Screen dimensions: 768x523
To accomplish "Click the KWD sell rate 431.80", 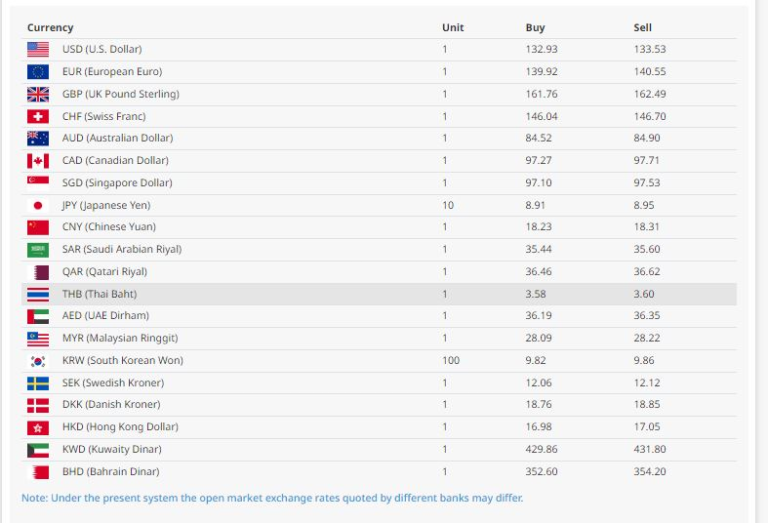I will point(649,450).
